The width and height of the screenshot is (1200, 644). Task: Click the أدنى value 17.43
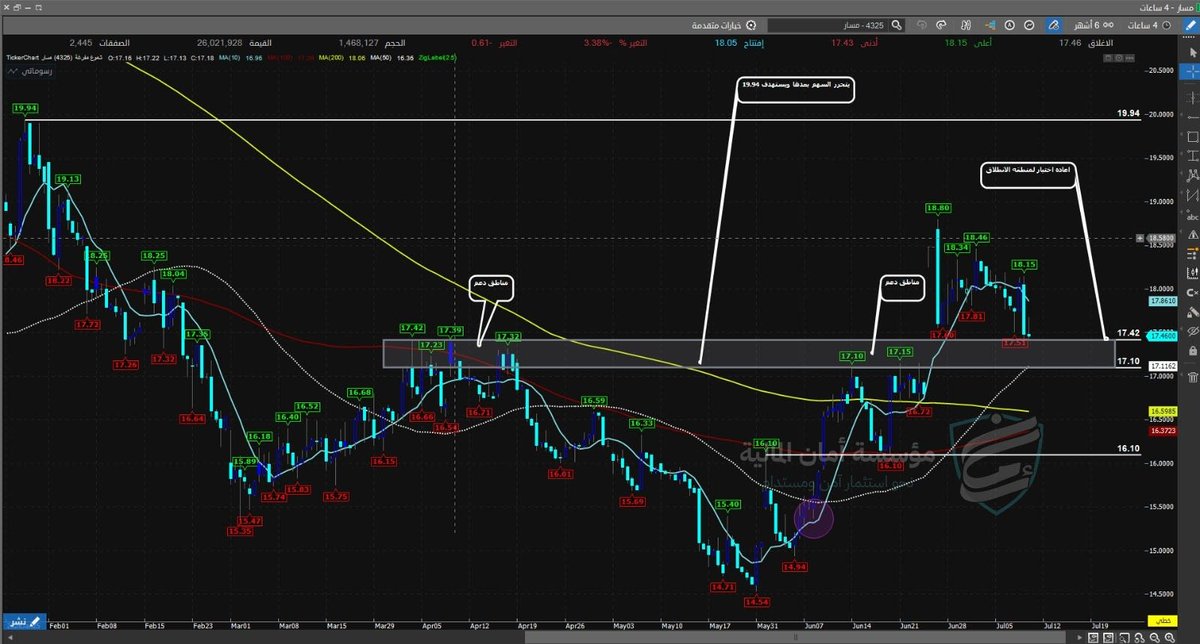842,43
